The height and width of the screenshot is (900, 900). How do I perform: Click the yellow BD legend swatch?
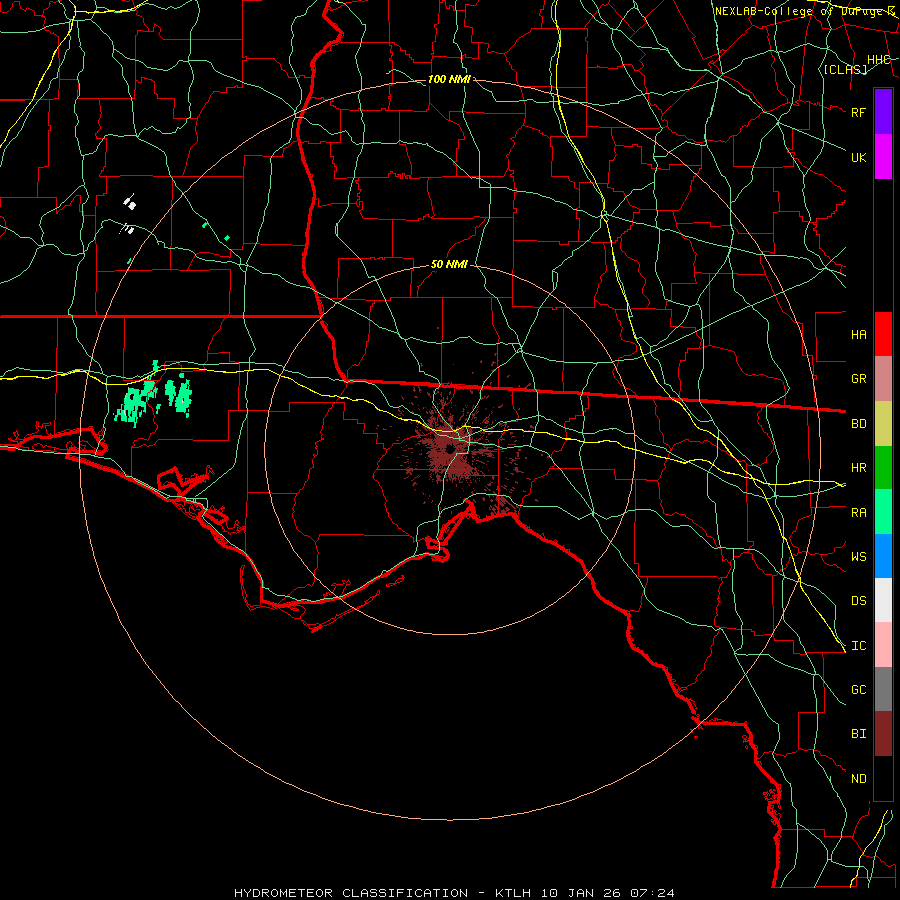coord(883,424)
